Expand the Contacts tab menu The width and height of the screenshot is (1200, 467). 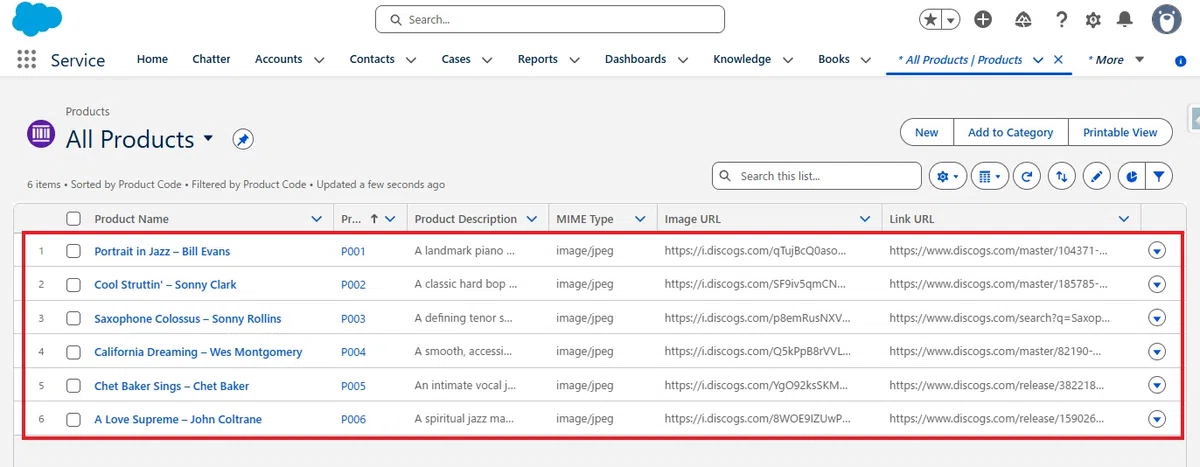(411, 60)
